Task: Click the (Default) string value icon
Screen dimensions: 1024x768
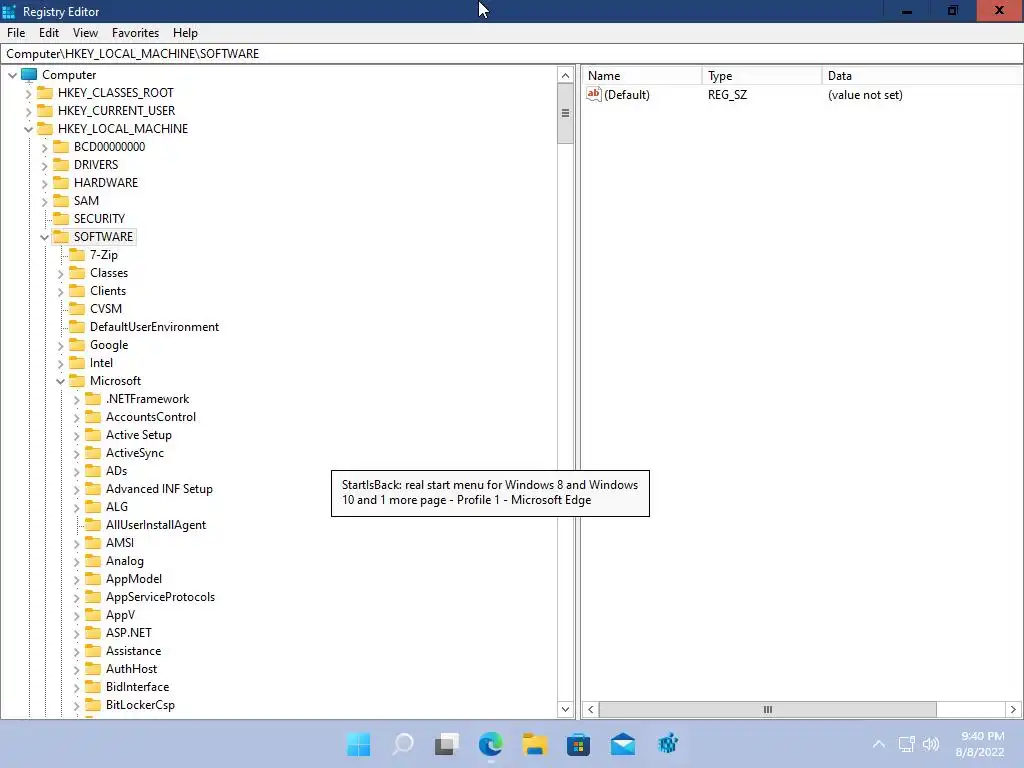Action: click(593, 94)
